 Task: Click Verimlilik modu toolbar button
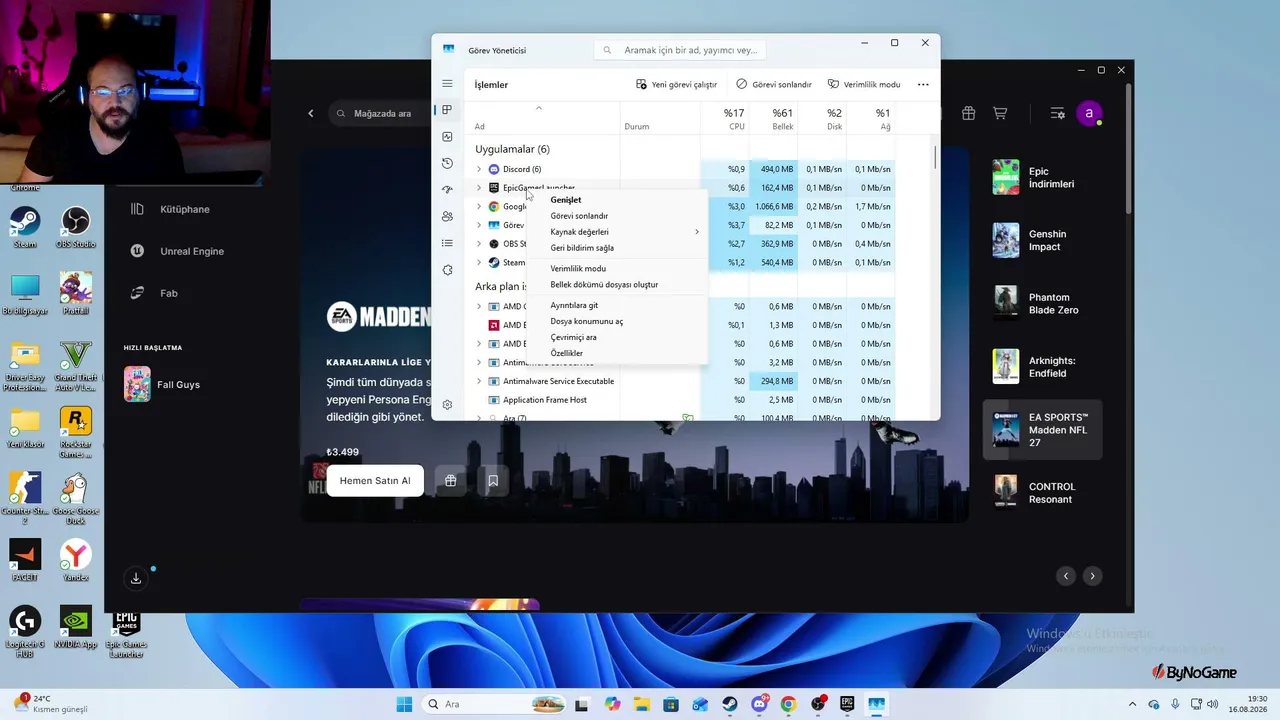pyautogui.click(x=864, y=85)
